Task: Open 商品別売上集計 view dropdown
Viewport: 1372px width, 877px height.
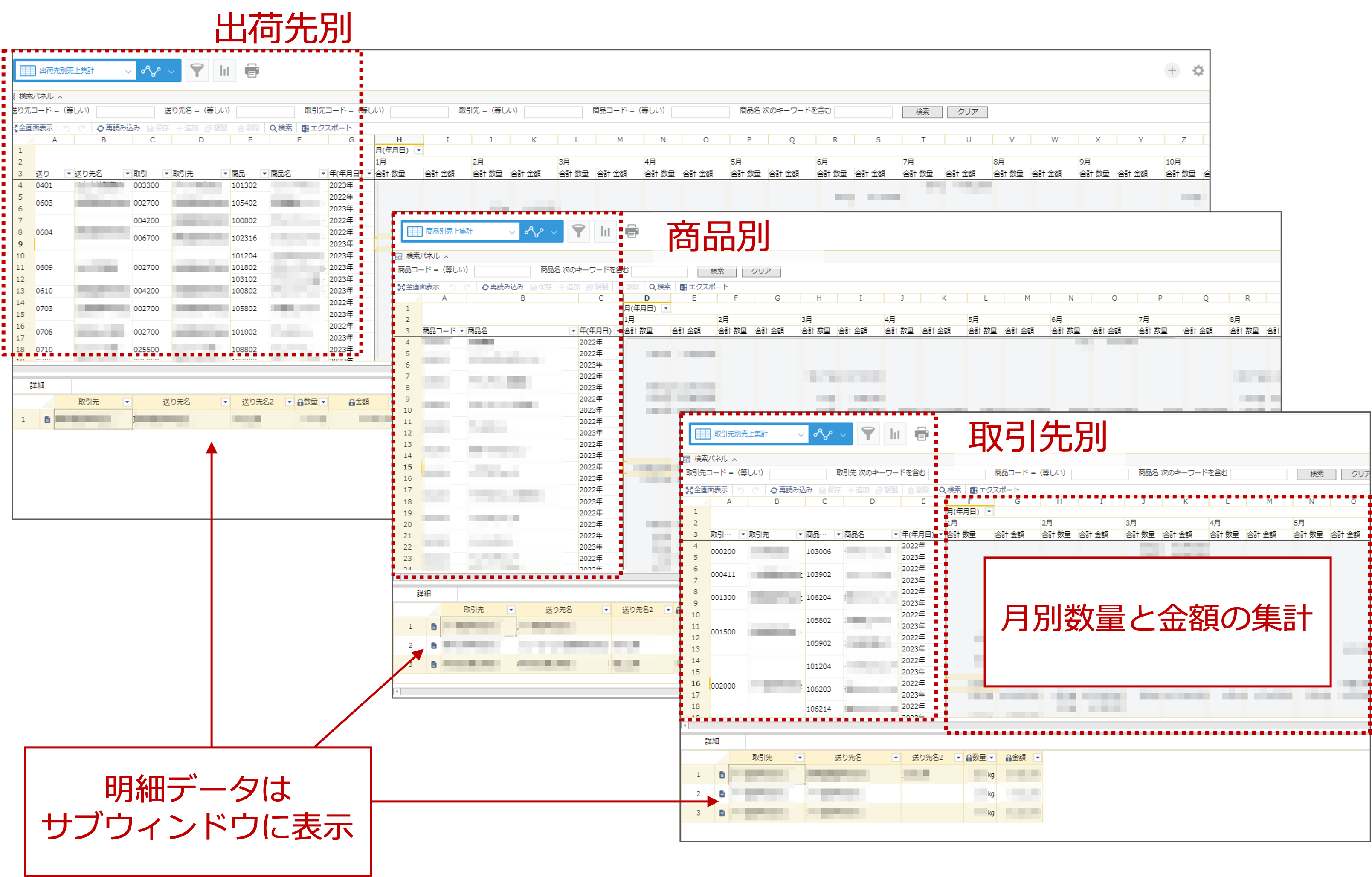Action: (512, 232)
